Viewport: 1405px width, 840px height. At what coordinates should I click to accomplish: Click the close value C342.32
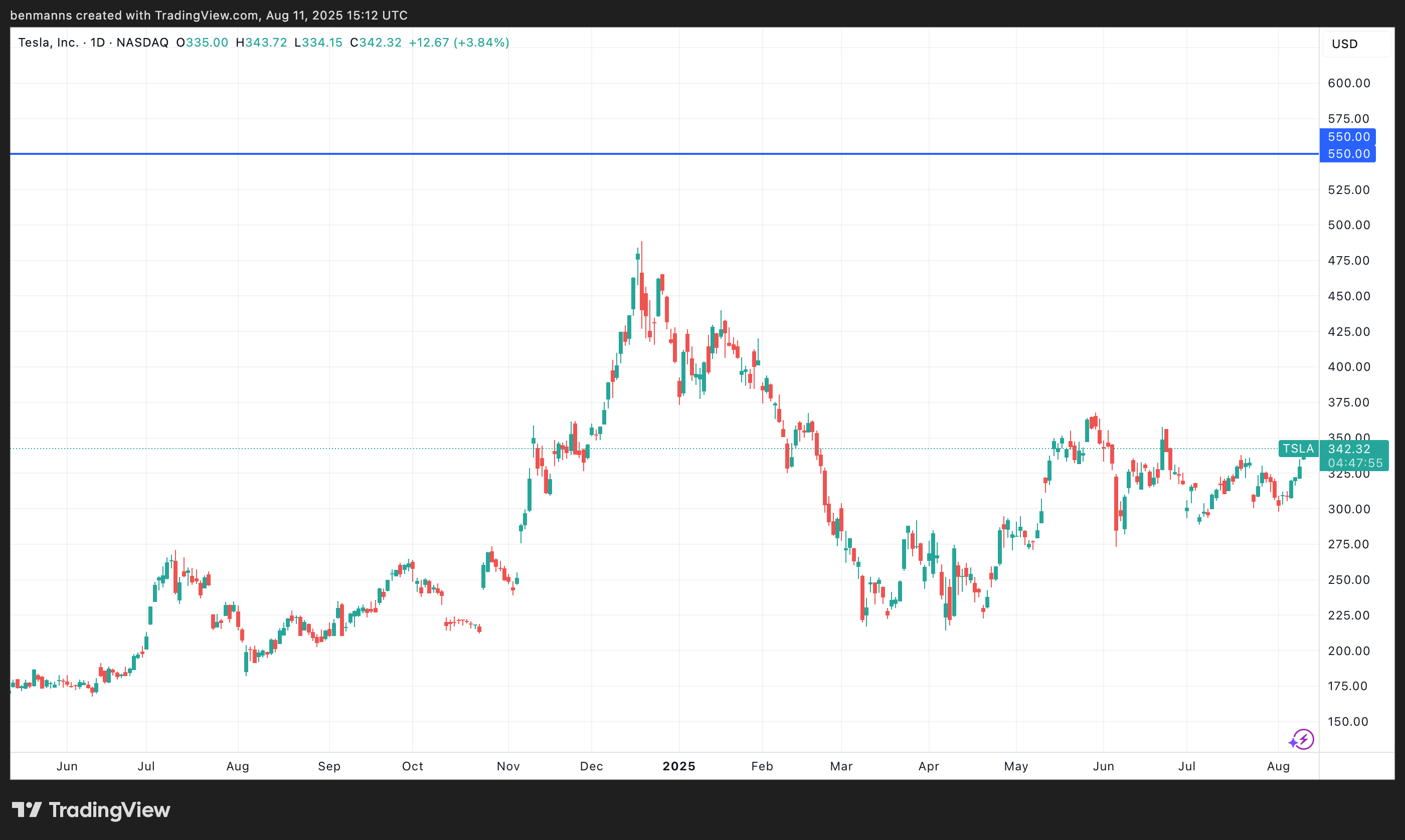tap(376, 43)
